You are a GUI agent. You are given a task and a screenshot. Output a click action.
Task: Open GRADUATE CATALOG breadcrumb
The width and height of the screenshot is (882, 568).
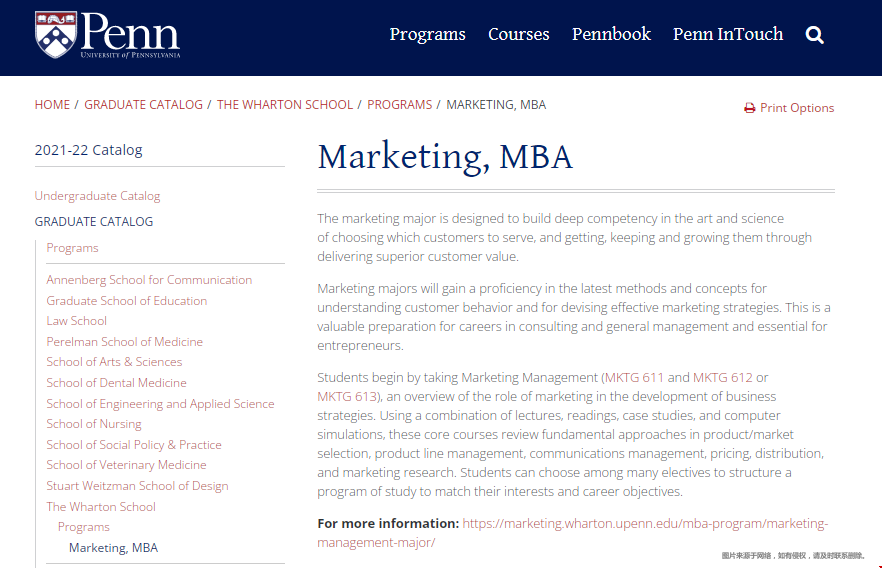click(143, 105)
